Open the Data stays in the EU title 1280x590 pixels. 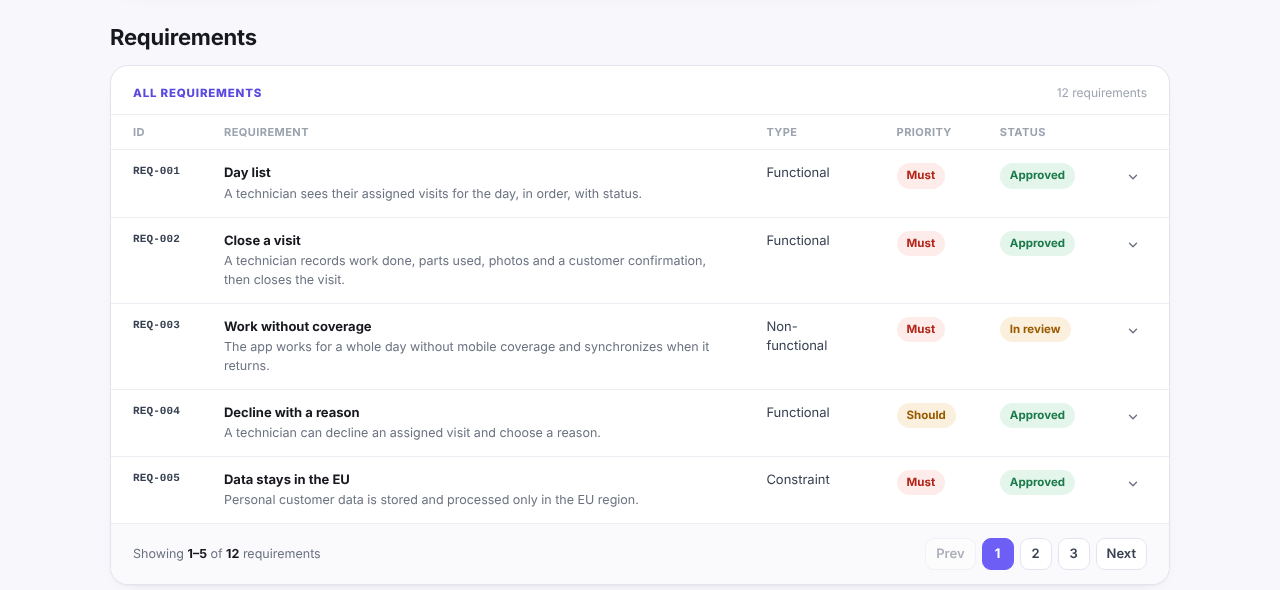pos(287,480)
